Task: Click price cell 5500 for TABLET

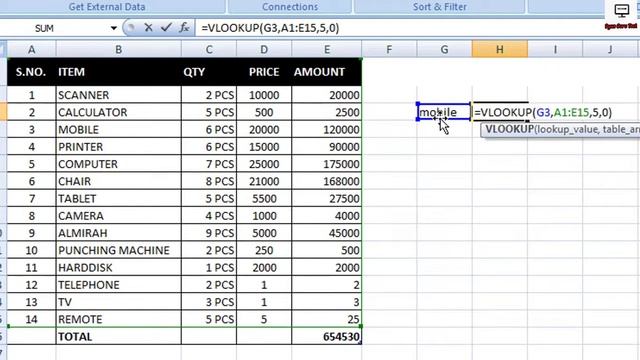Action: pyautogui.click(x=264, y=198)
